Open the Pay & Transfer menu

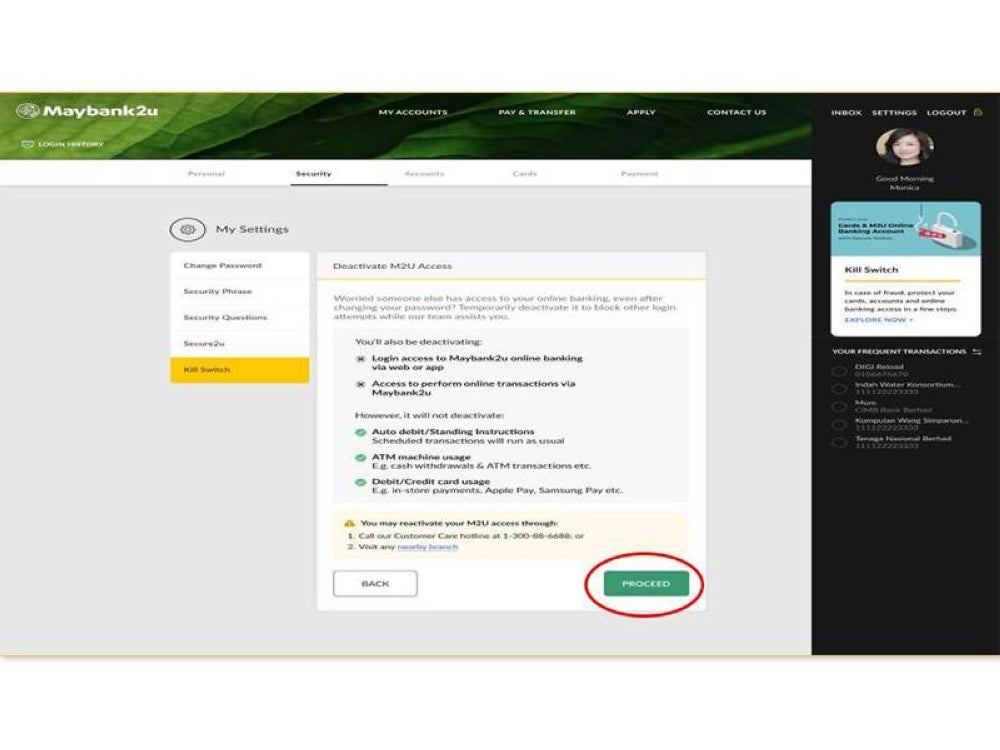[537, 112]
